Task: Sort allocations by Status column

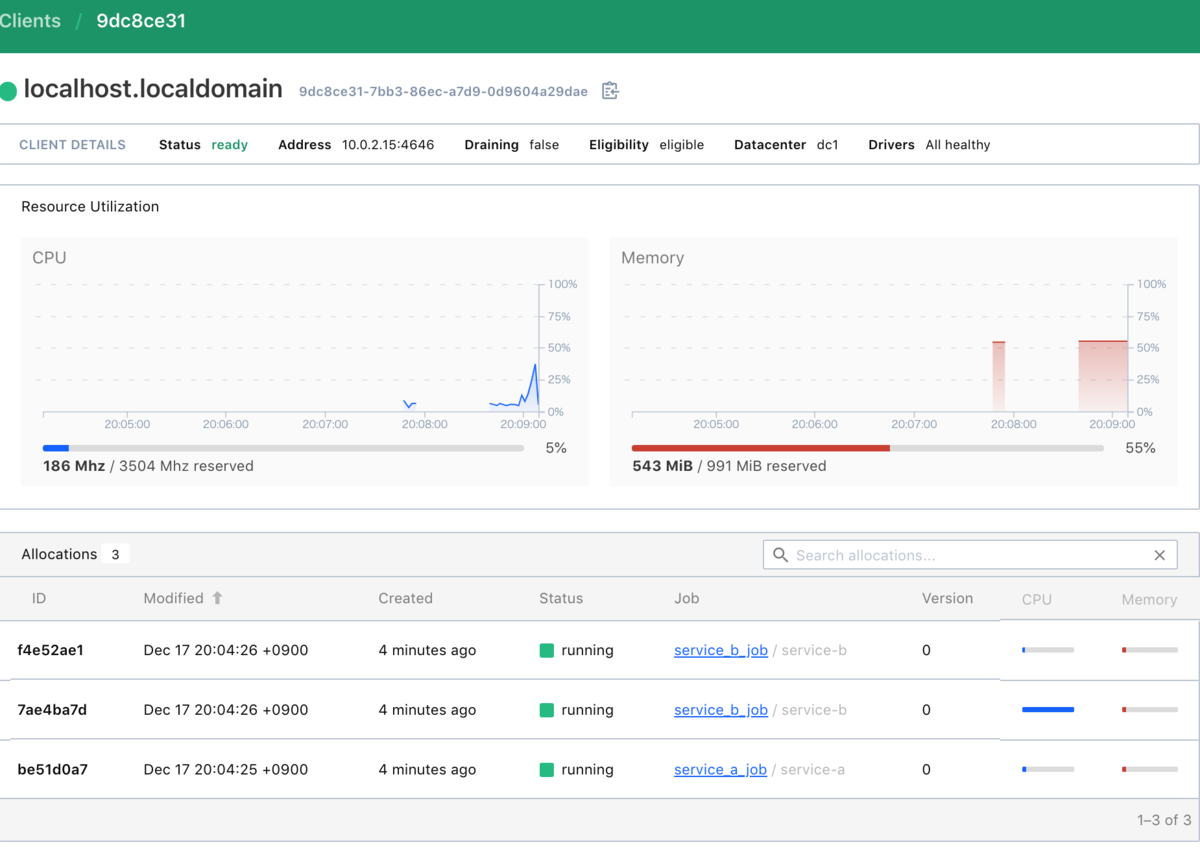Action: 561,598
